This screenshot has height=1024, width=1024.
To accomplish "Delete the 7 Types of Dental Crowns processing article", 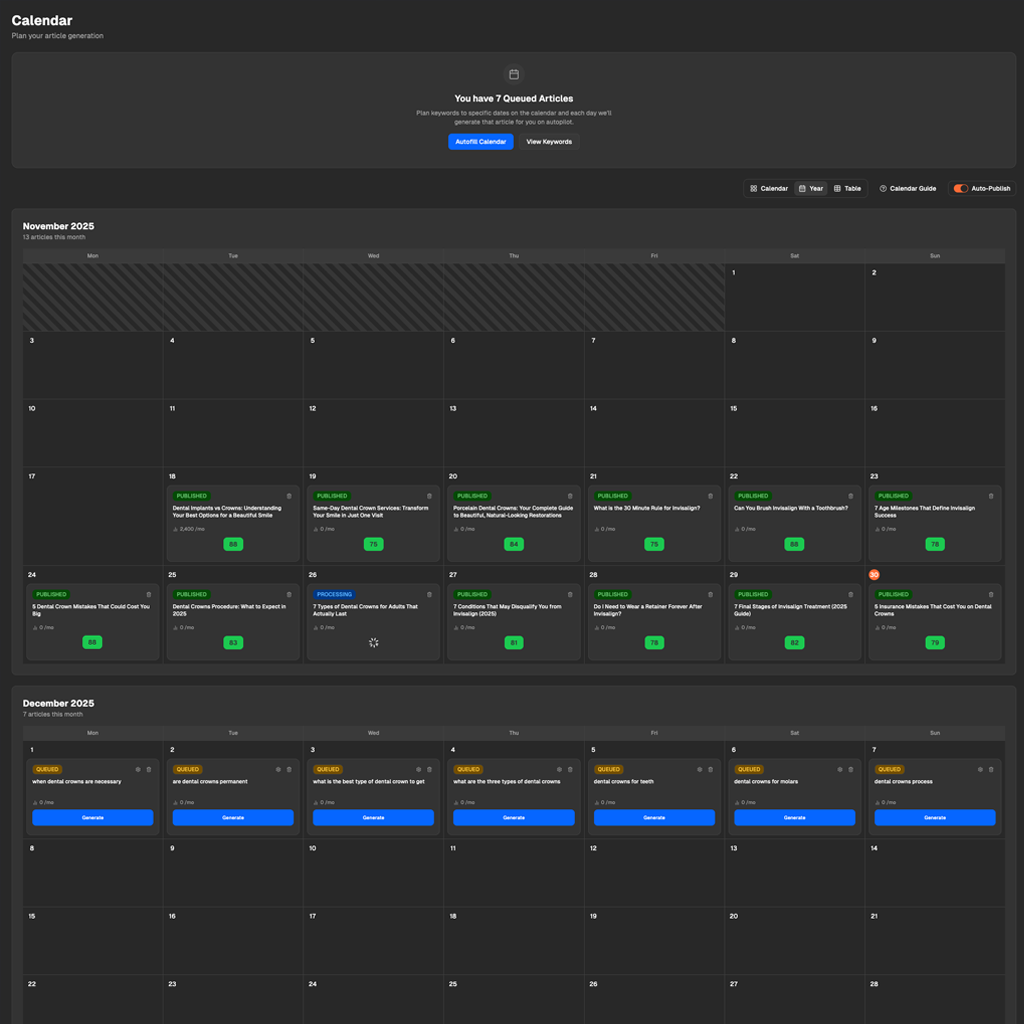I will click(430, 593).
